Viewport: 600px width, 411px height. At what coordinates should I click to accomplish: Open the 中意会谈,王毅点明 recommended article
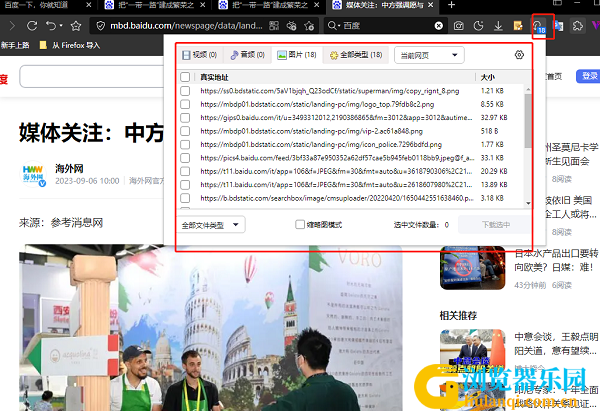(556, 343)
